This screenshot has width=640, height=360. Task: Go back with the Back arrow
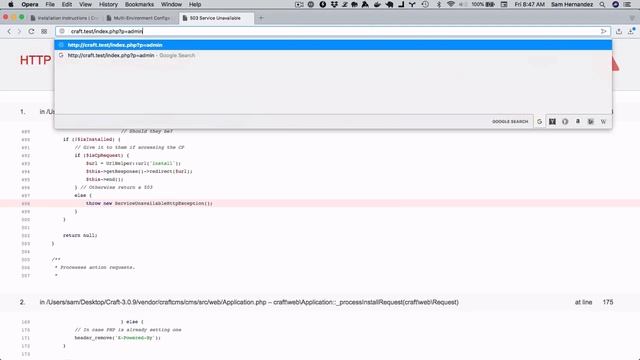[x=9, y=31]
